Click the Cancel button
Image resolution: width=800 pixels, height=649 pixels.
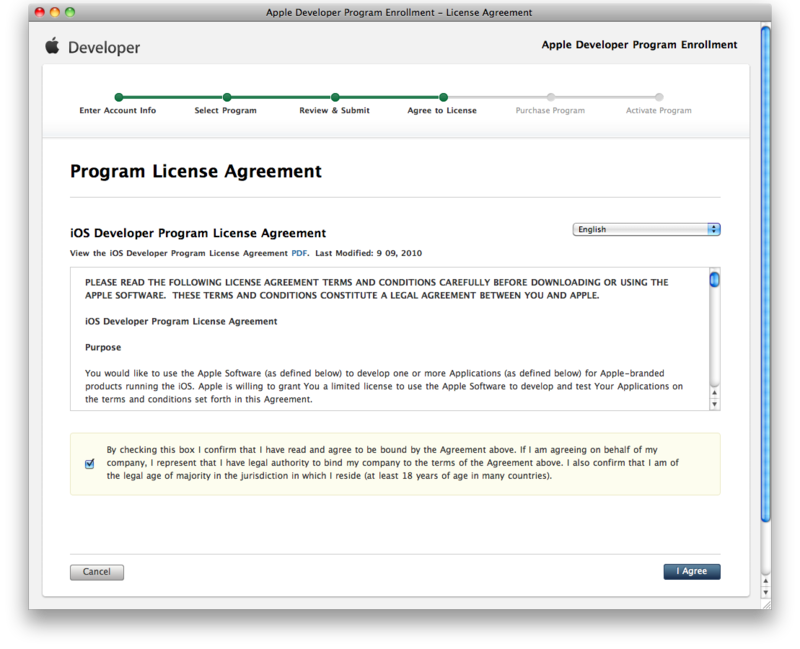(96, 572)
